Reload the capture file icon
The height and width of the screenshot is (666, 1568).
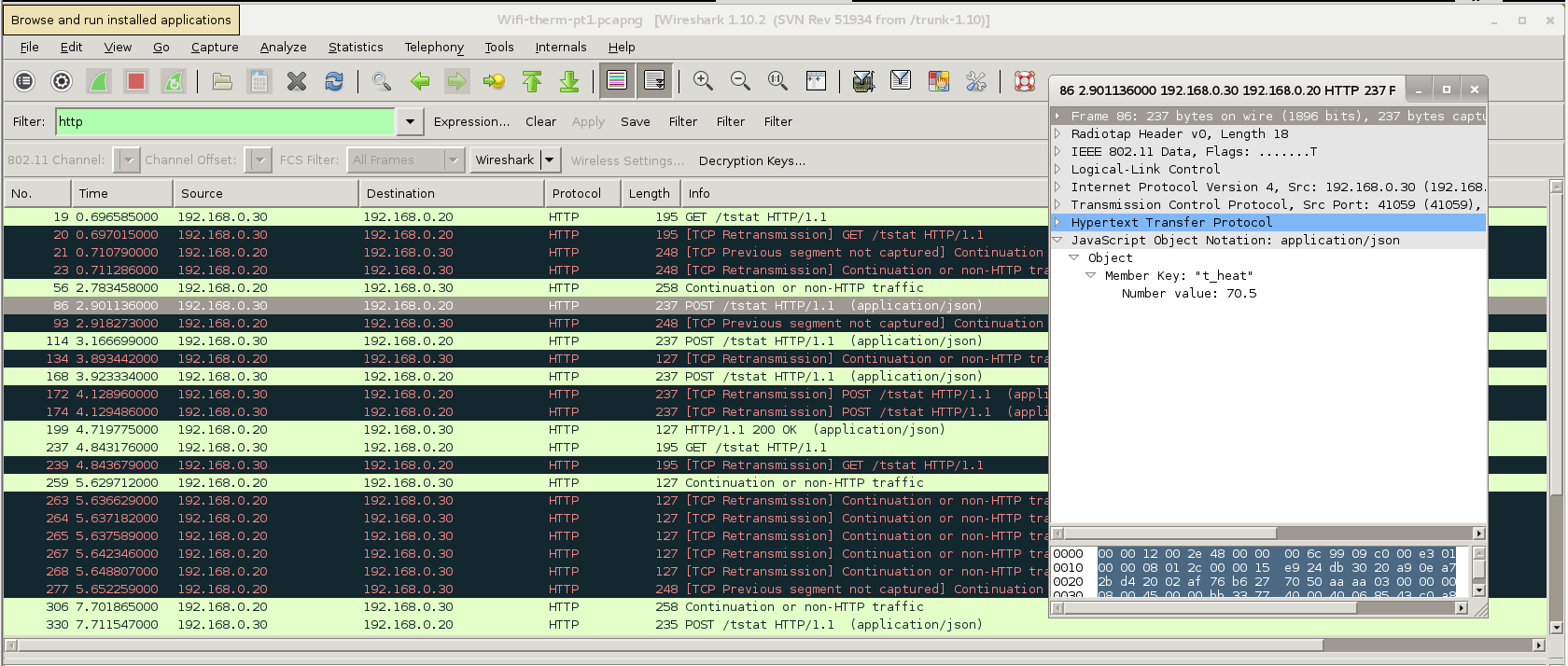[x=334, y=81]
